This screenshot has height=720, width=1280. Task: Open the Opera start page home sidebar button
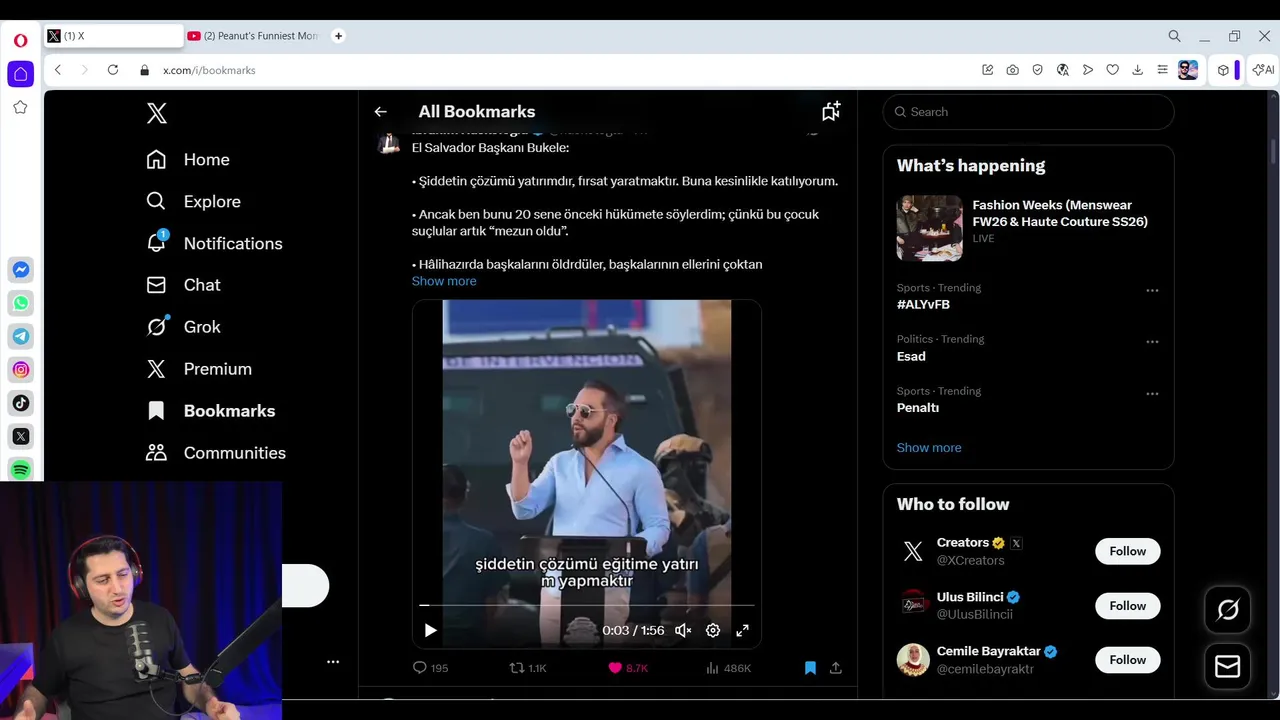[x=20, y=74]
